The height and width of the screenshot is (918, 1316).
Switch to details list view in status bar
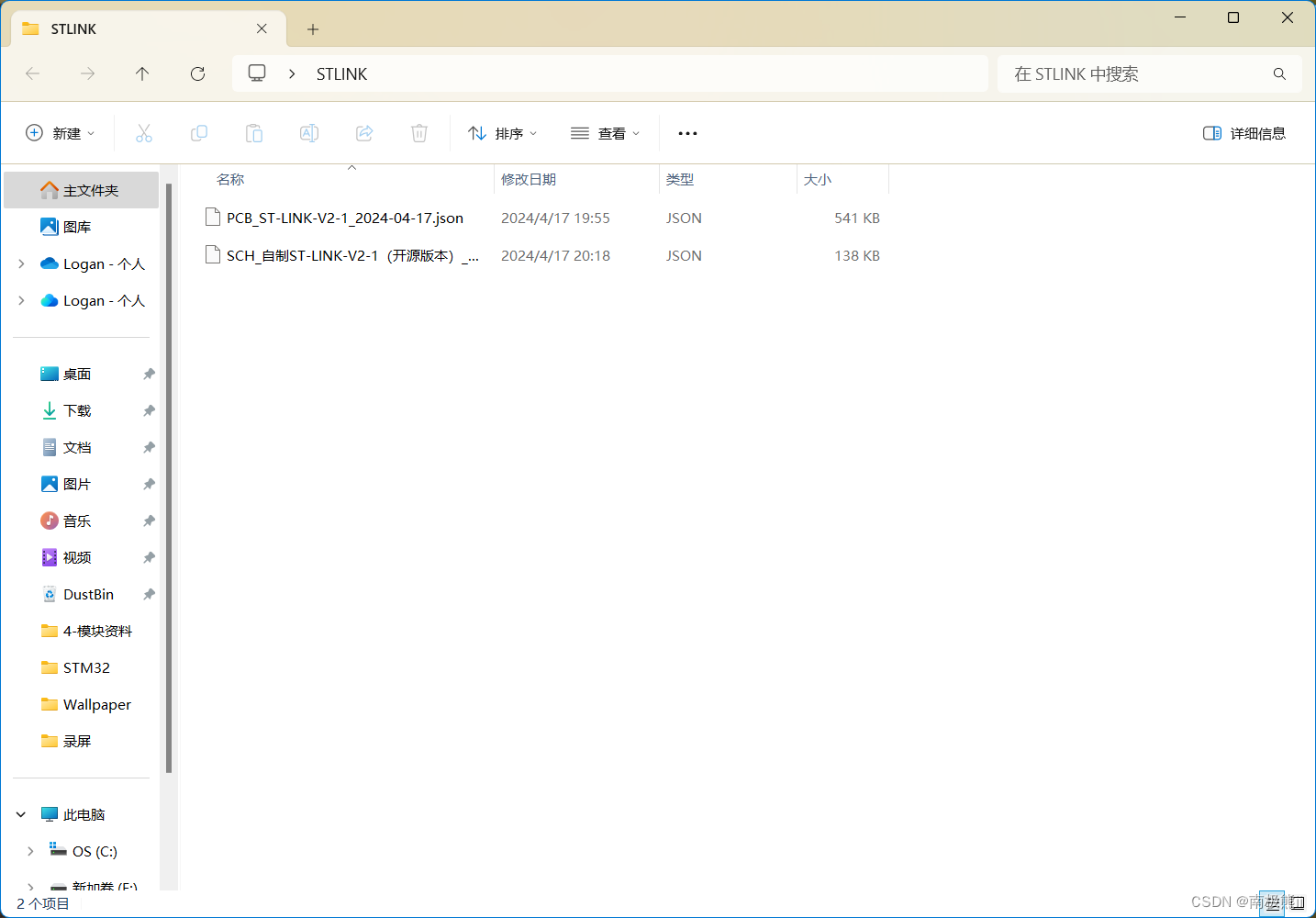click(x=1272, y=903)
